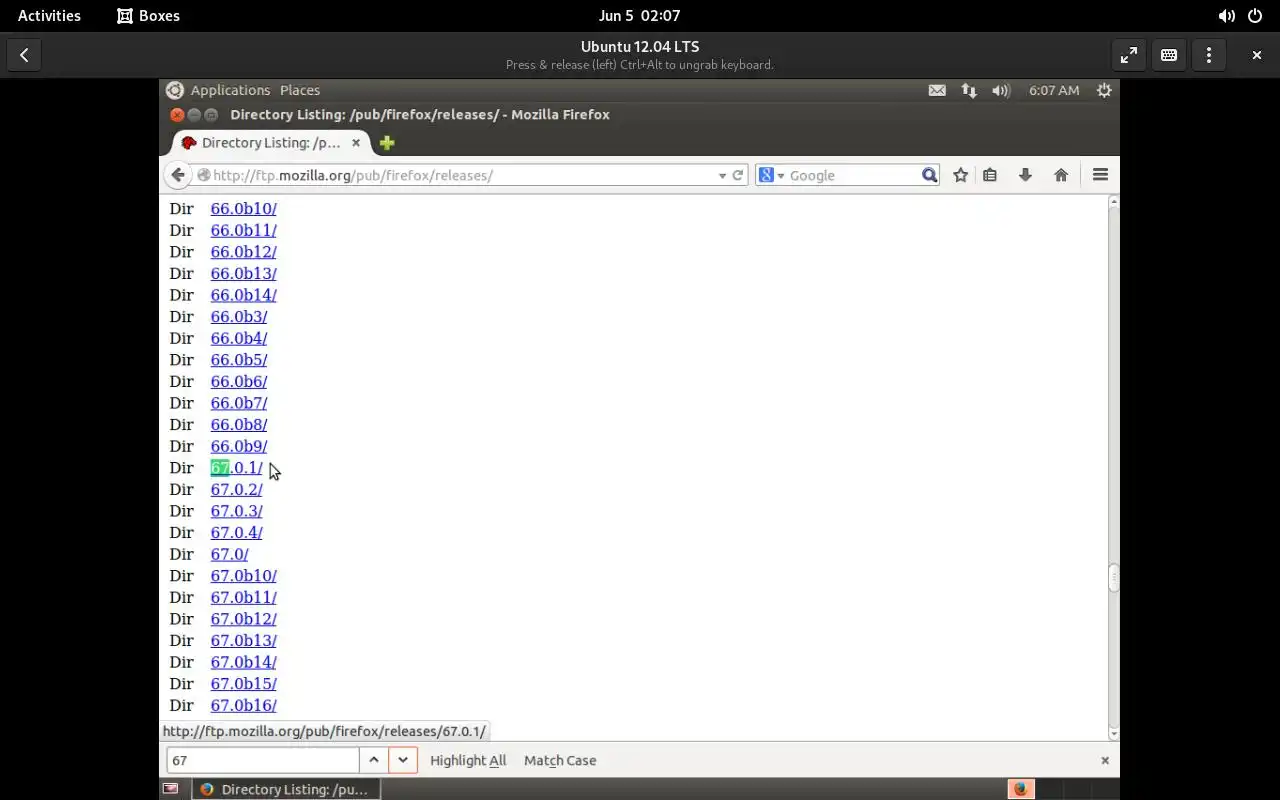Open the 67.0.4/ directory link
1280x800 pixels.
[x=237, y=533]
